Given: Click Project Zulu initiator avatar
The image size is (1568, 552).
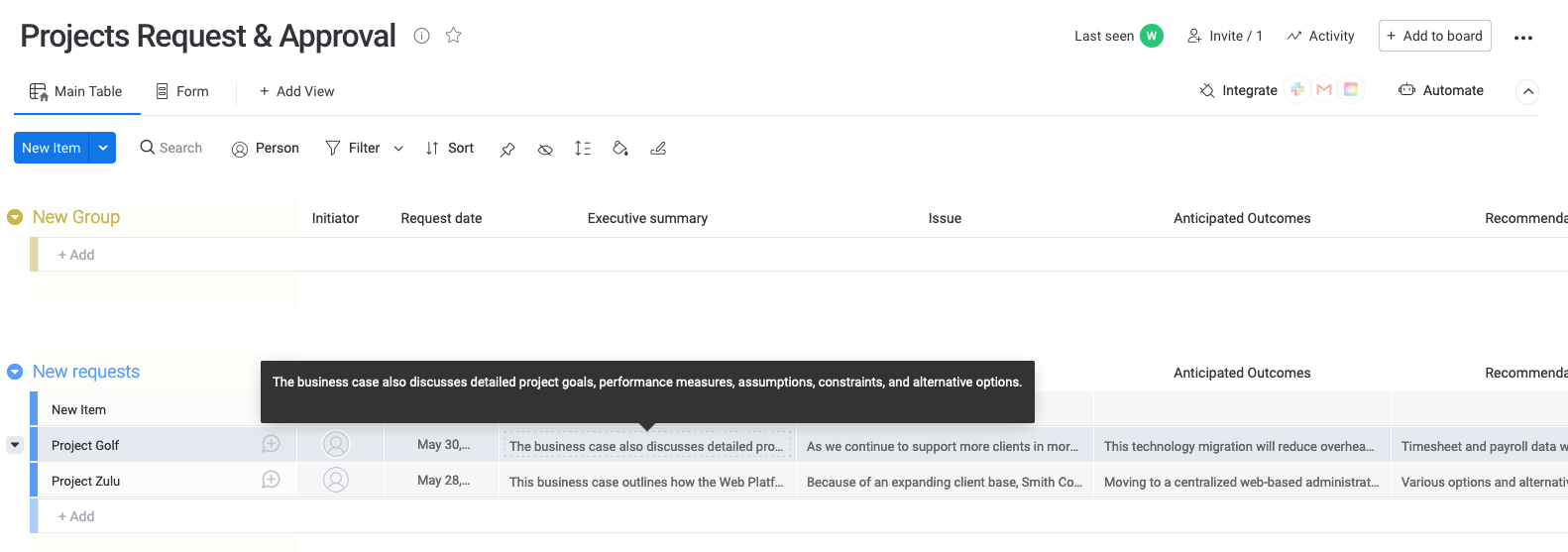Looking at the screenshot, I should pyautogui.click(x=336, y=481).
